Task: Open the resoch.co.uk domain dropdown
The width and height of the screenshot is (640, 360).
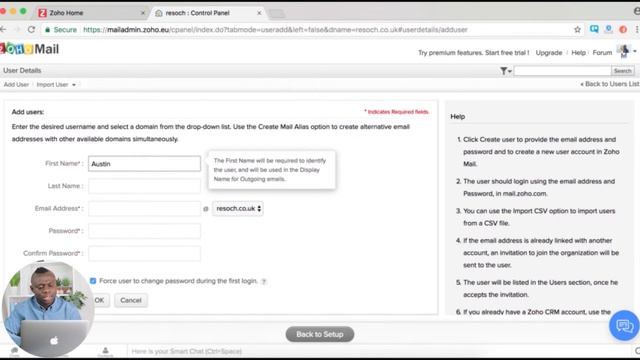Action: tap(238, 209)
